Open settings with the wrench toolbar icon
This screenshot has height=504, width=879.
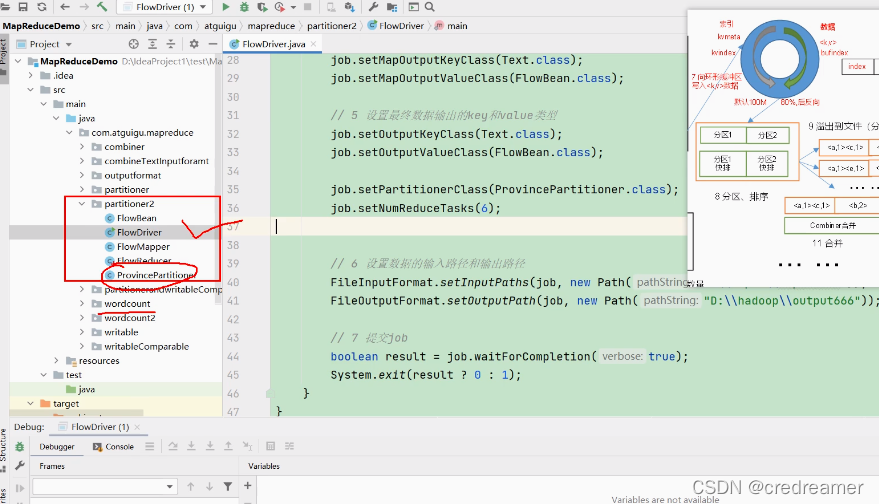tap(373, 7)
